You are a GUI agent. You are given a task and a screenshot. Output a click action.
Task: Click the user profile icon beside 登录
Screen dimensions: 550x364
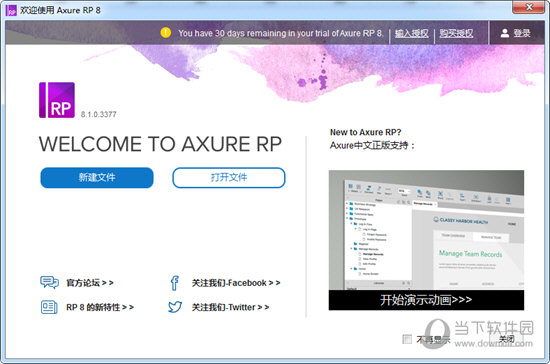[x=504, y=33]
